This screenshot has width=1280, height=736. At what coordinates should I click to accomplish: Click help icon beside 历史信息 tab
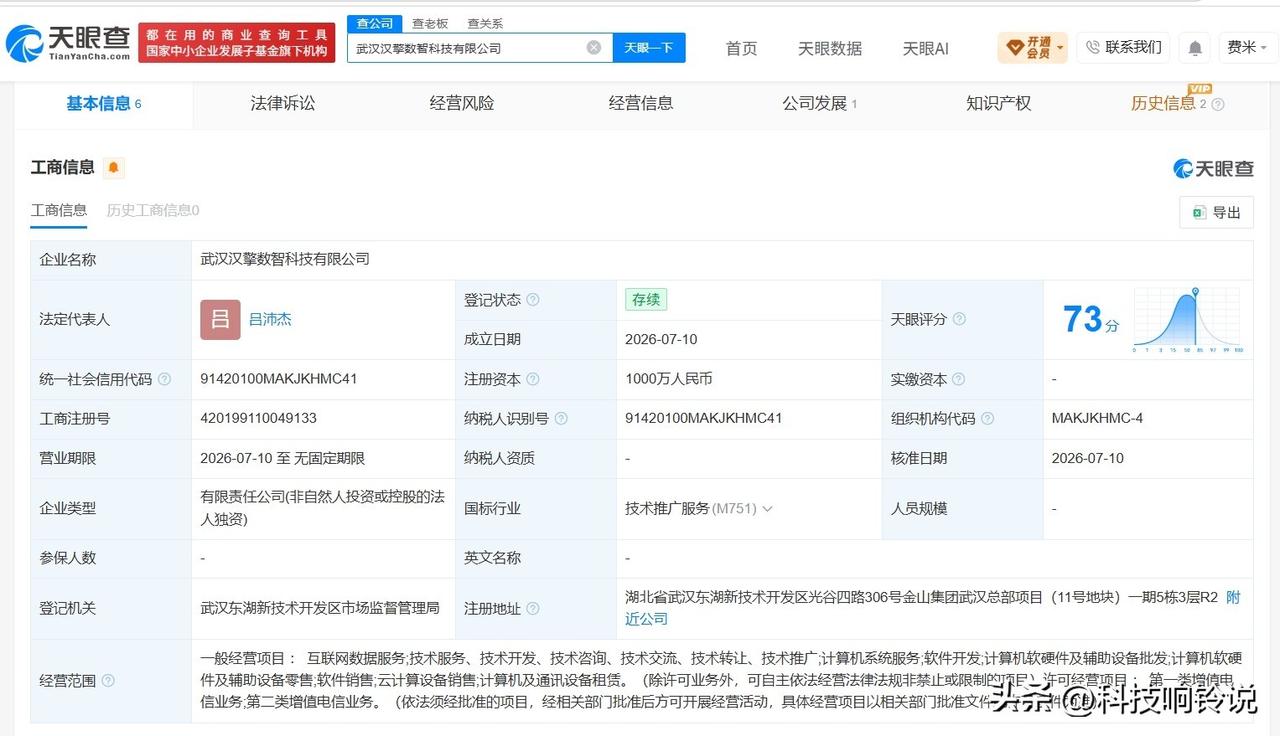1217,104
